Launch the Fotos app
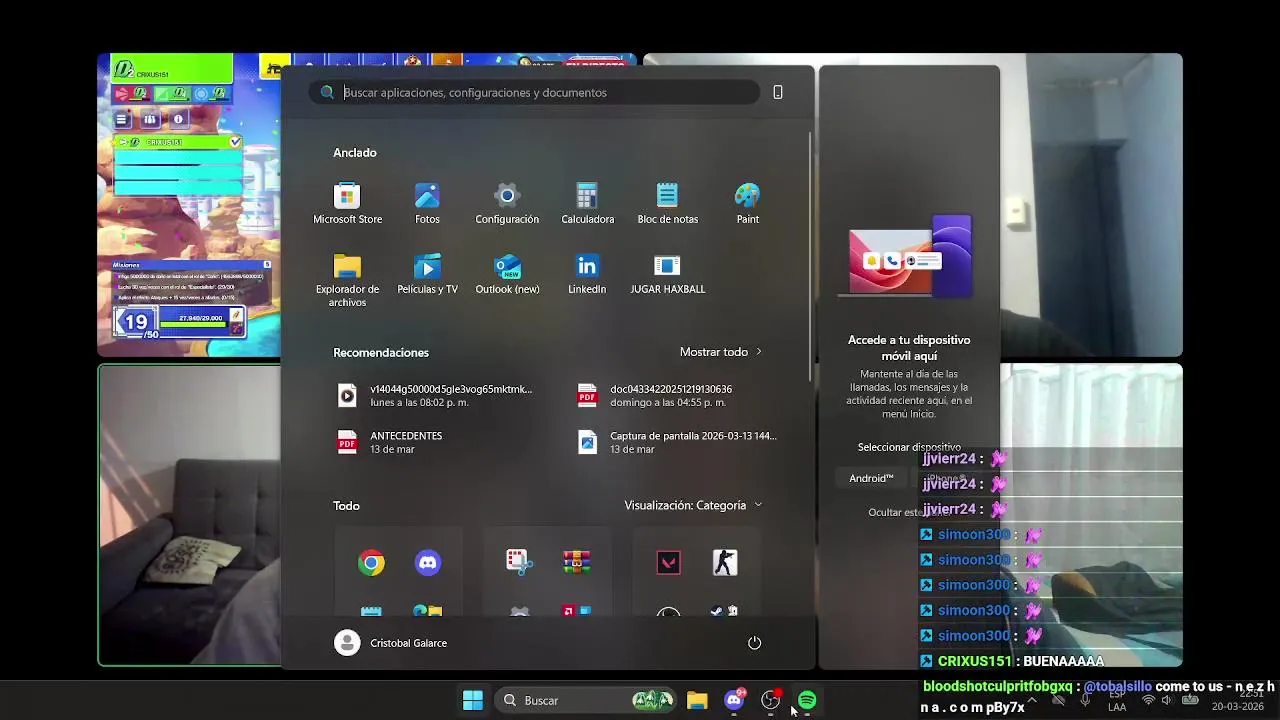 [427, 204]
